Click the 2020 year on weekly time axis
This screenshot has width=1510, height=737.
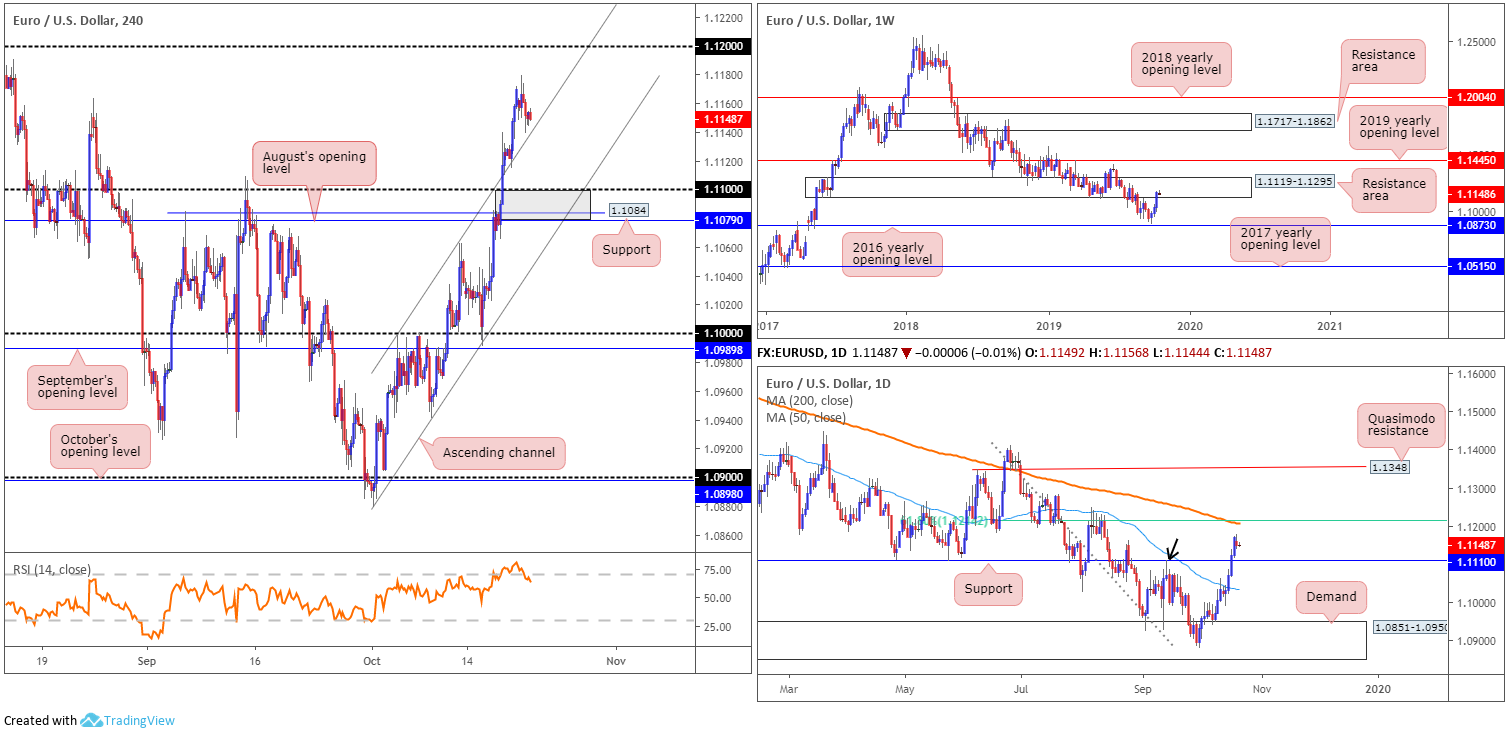(1189, 326)
